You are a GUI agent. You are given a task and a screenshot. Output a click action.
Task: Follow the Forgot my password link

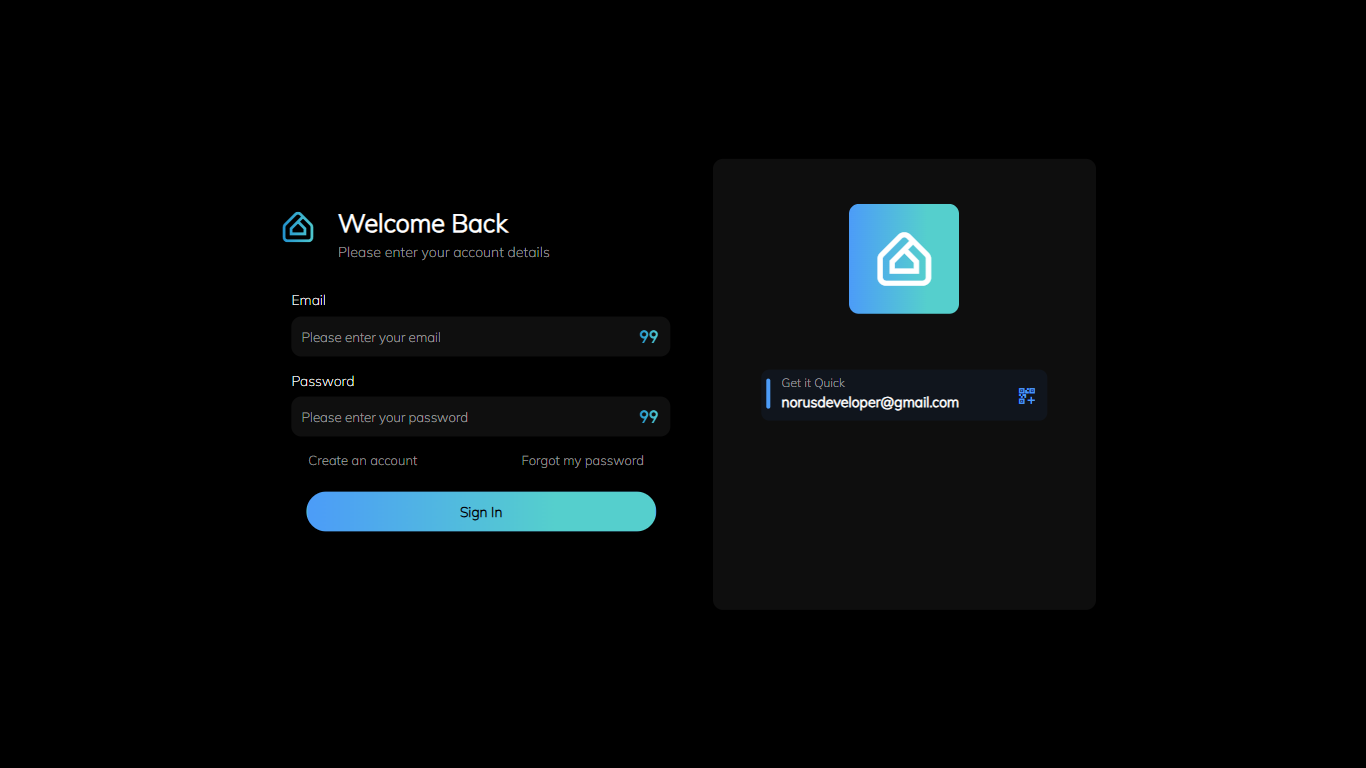click(582, 461)
